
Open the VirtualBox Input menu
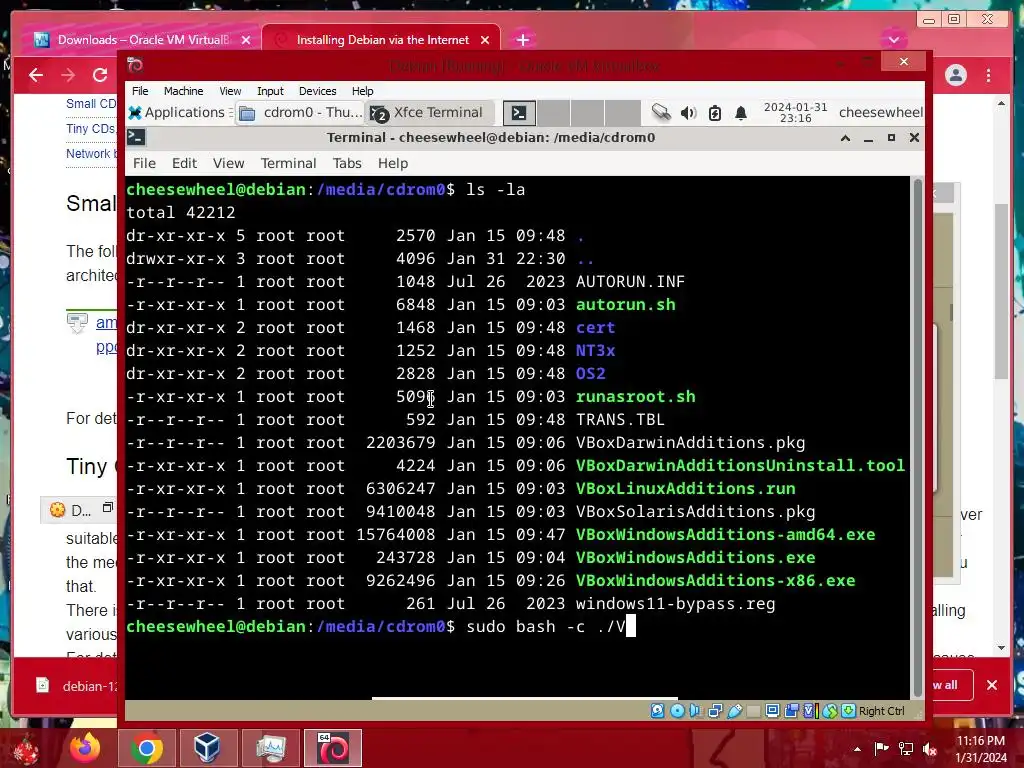coord(270,91)
